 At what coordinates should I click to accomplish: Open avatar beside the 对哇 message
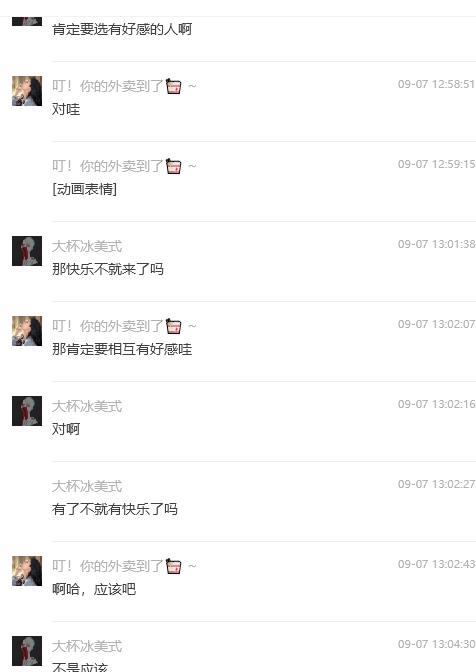[x=27, y=91]
